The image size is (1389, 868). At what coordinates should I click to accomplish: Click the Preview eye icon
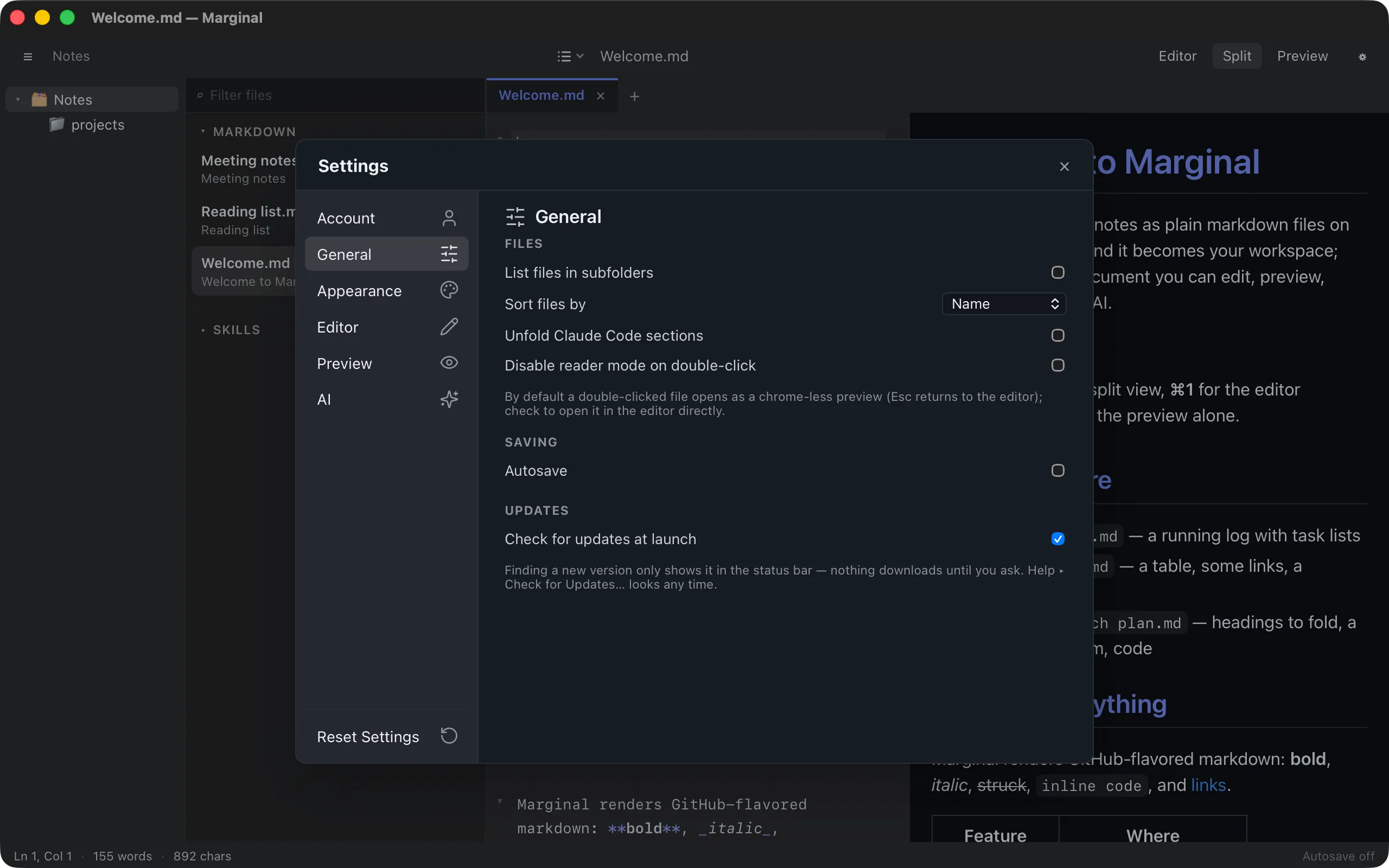(449, 363)
